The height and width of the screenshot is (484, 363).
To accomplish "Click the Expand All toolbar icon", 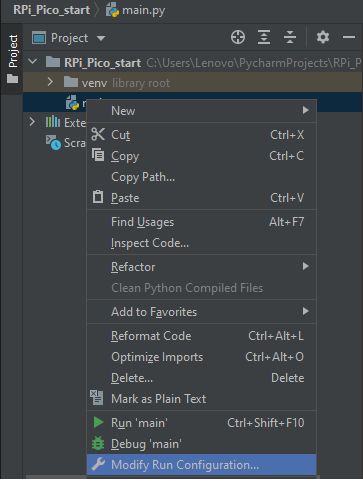I will click(264, 37).
